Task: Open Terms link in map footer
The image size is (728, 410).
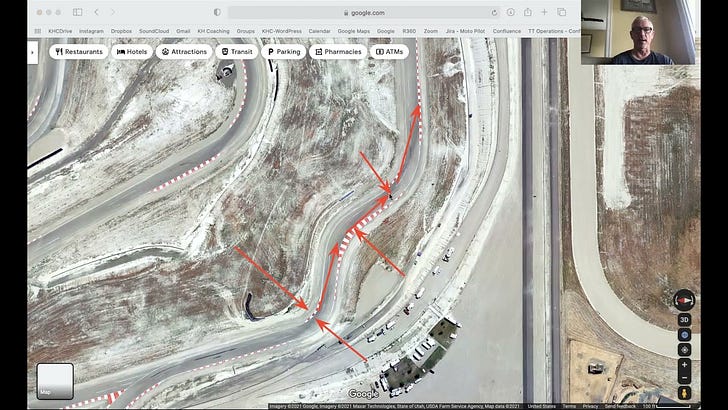Action: coord(569,406)
